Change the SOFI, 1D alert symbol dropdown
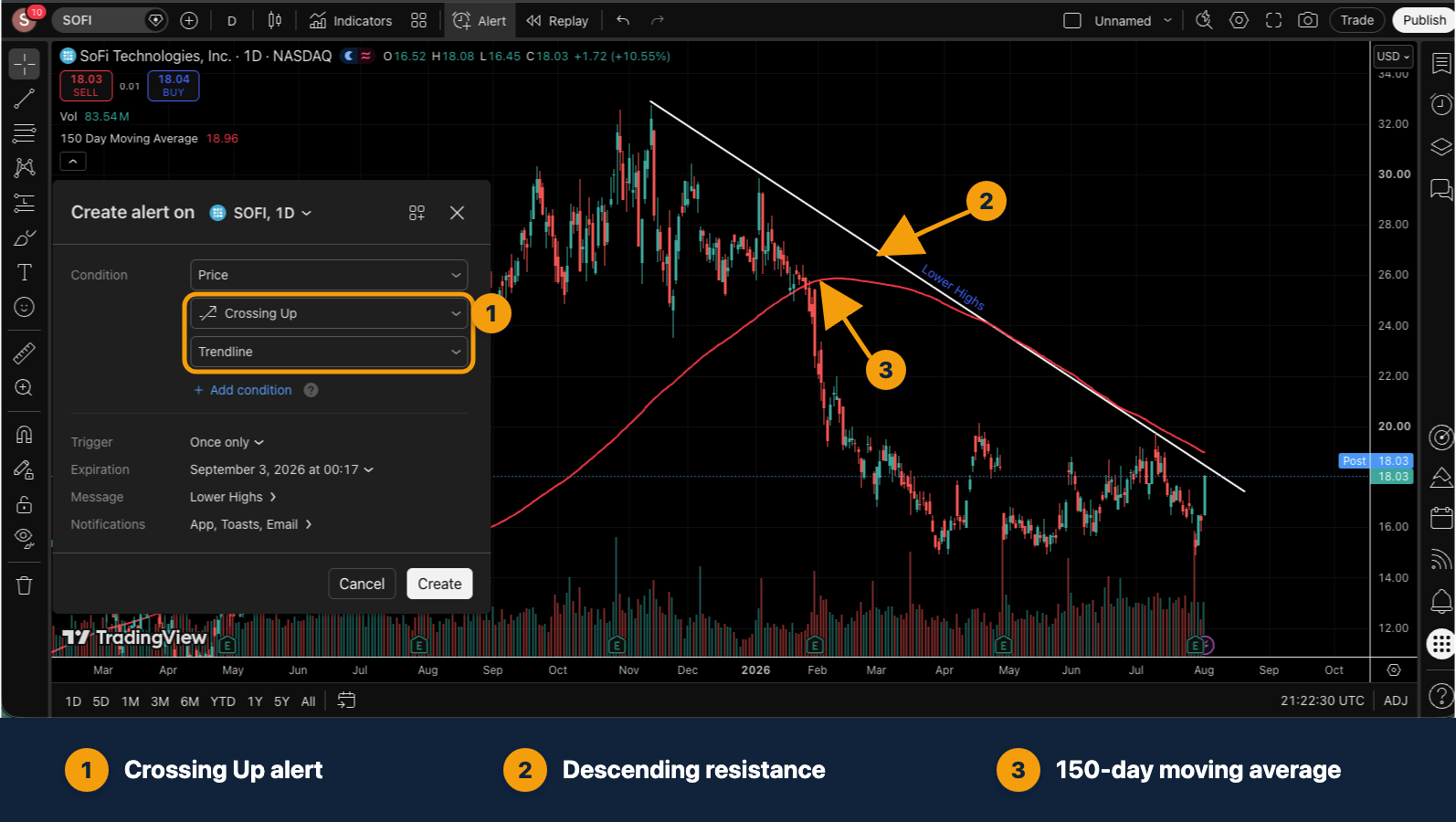This screenshot has height=822, width=1456. pos(261,213)
